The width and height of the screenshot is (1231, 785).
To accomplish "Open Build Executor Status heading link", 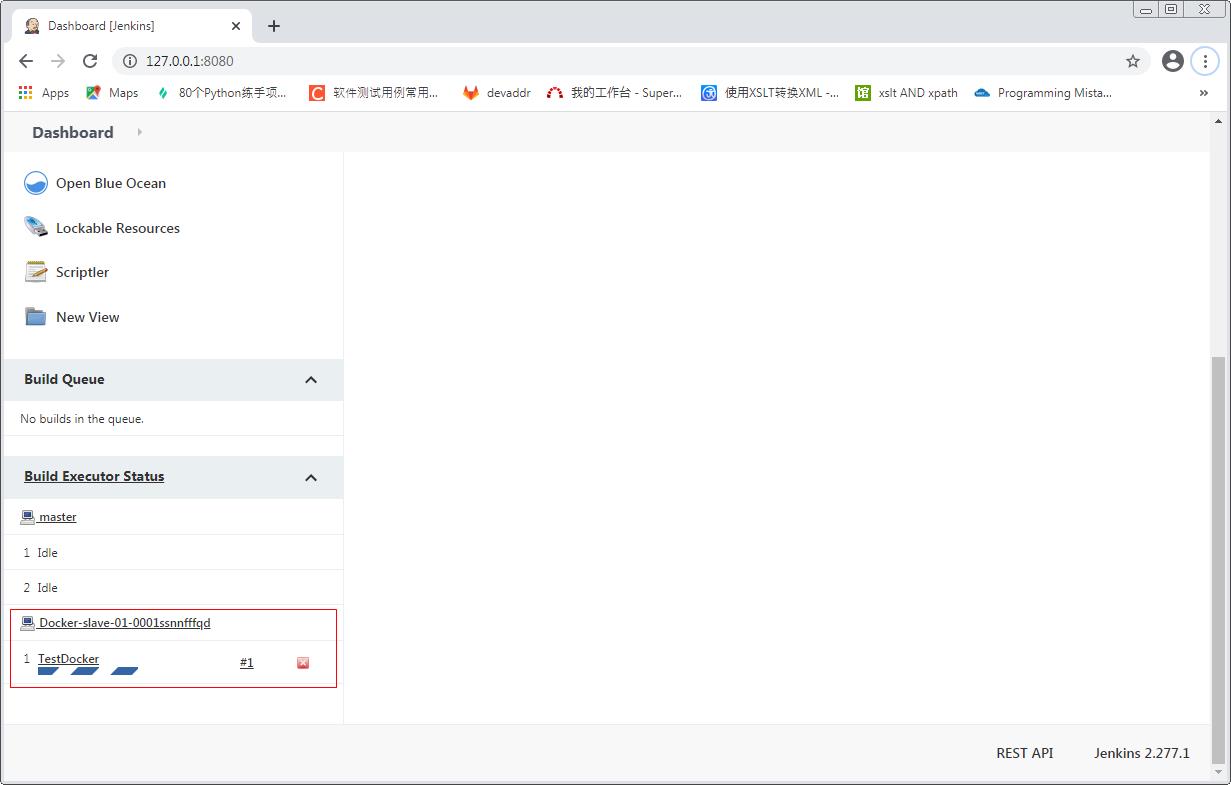I will pos(94,476).
